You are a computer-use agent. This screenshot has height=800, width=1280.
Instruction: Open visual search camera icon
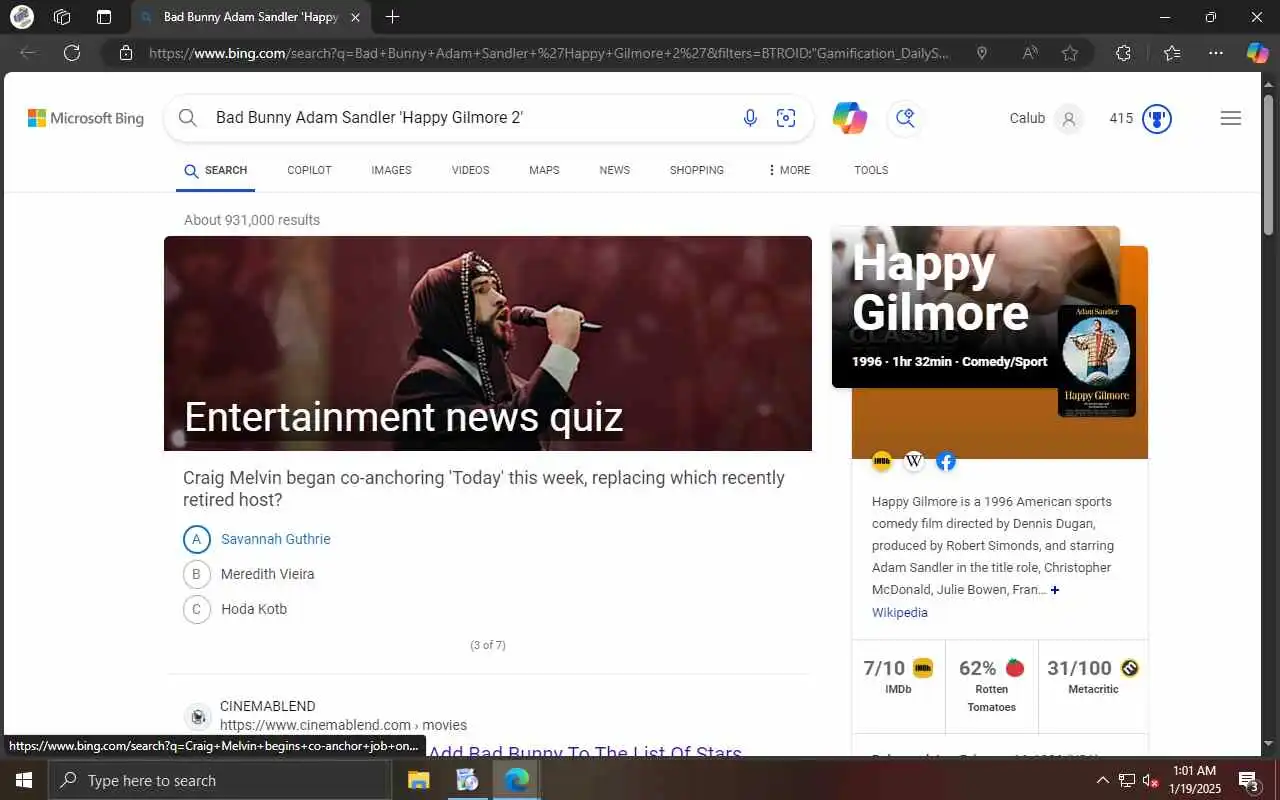pyautogui.click(x=786, y=118)
